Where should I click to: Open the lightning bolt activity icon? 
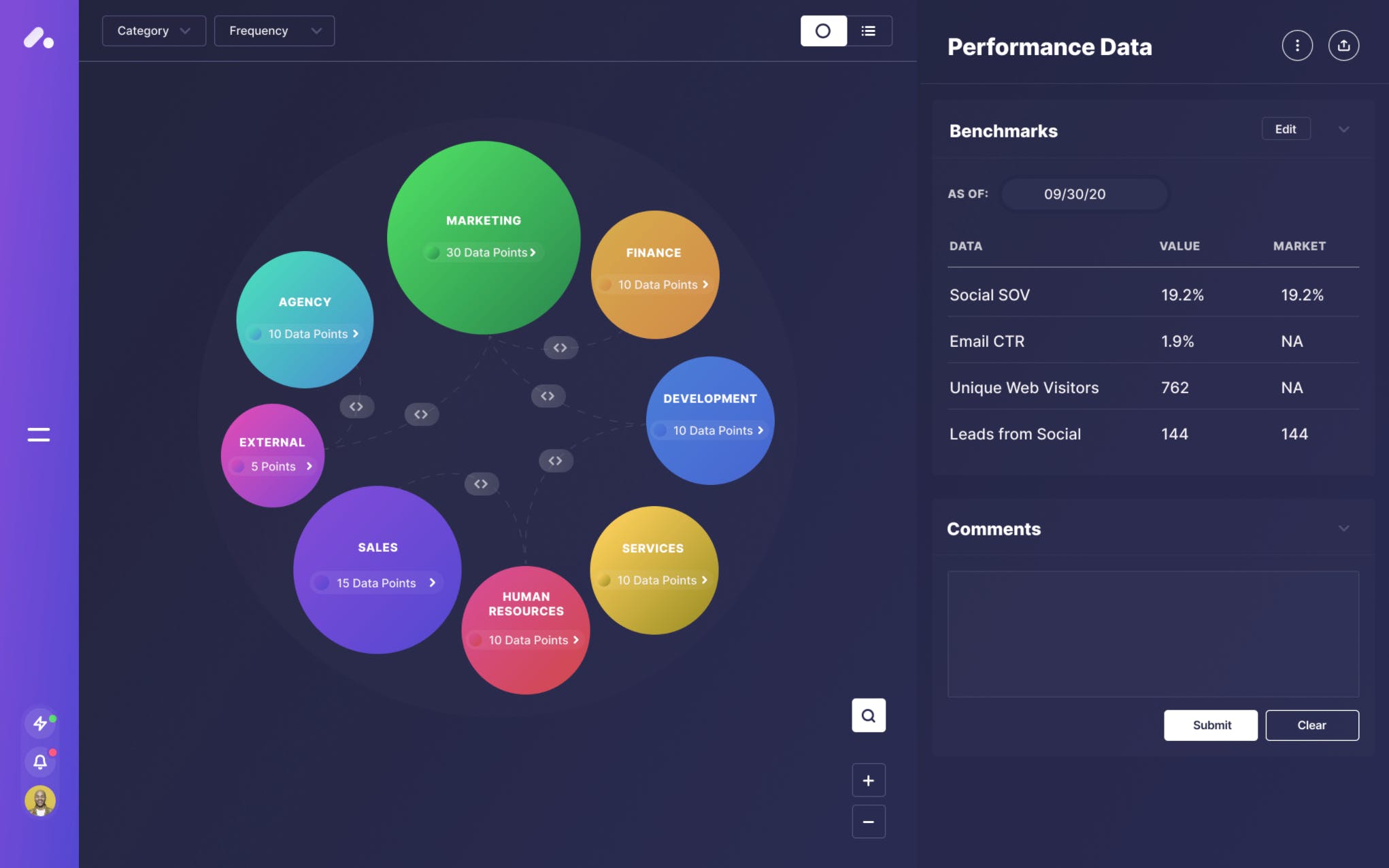coord(40,723)
